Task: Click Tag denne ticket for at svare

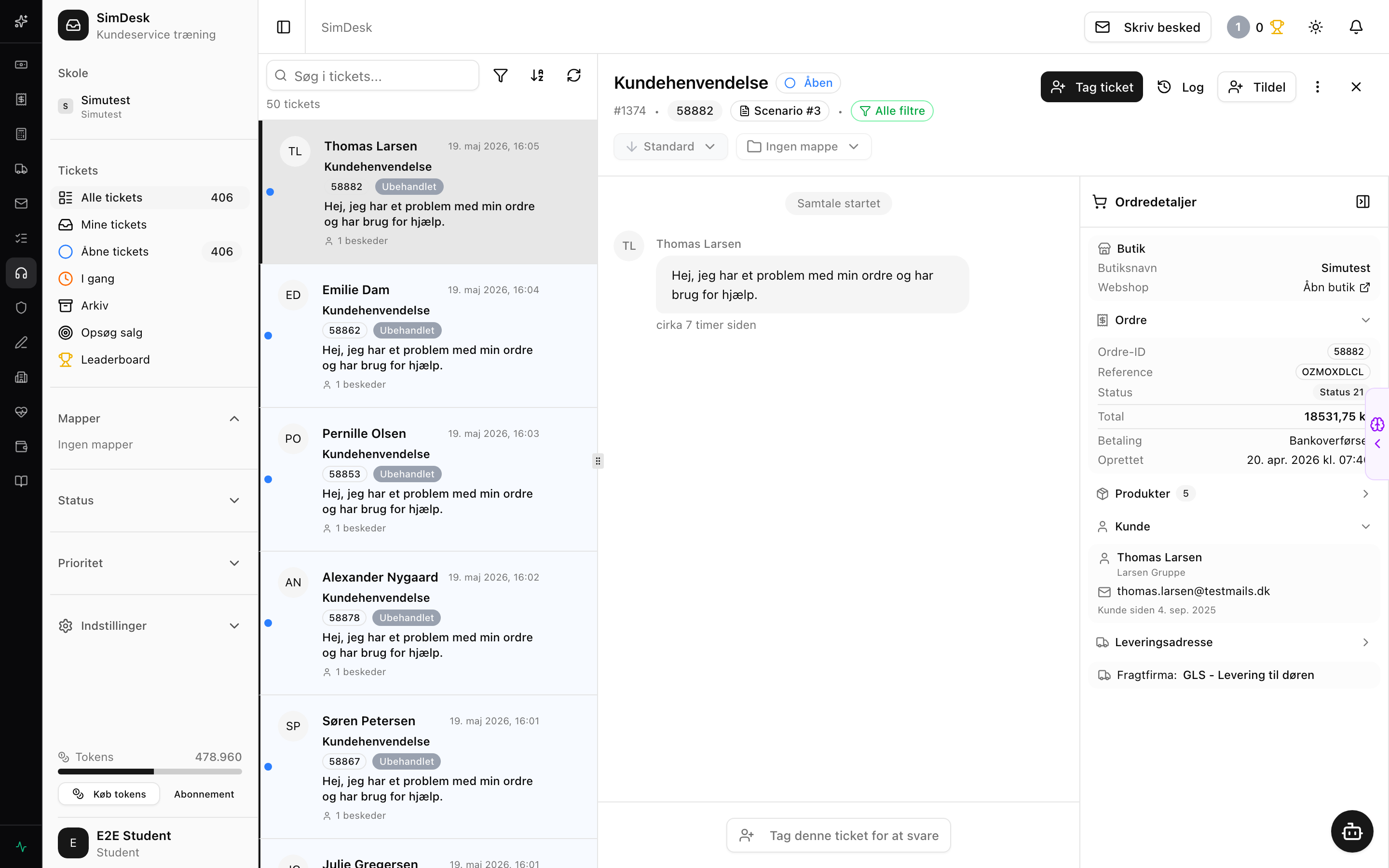Action: tap(839, 835)
